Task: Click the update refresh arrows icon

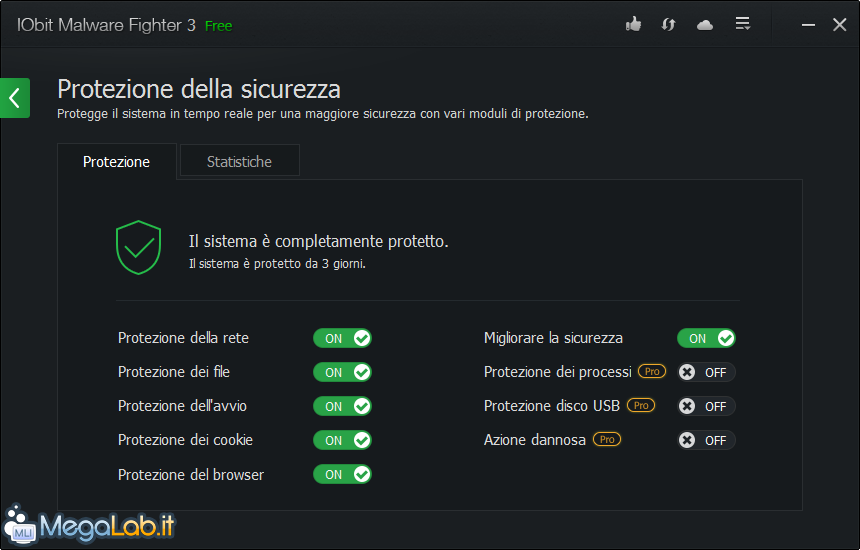Action: click(x=668, y=25)
